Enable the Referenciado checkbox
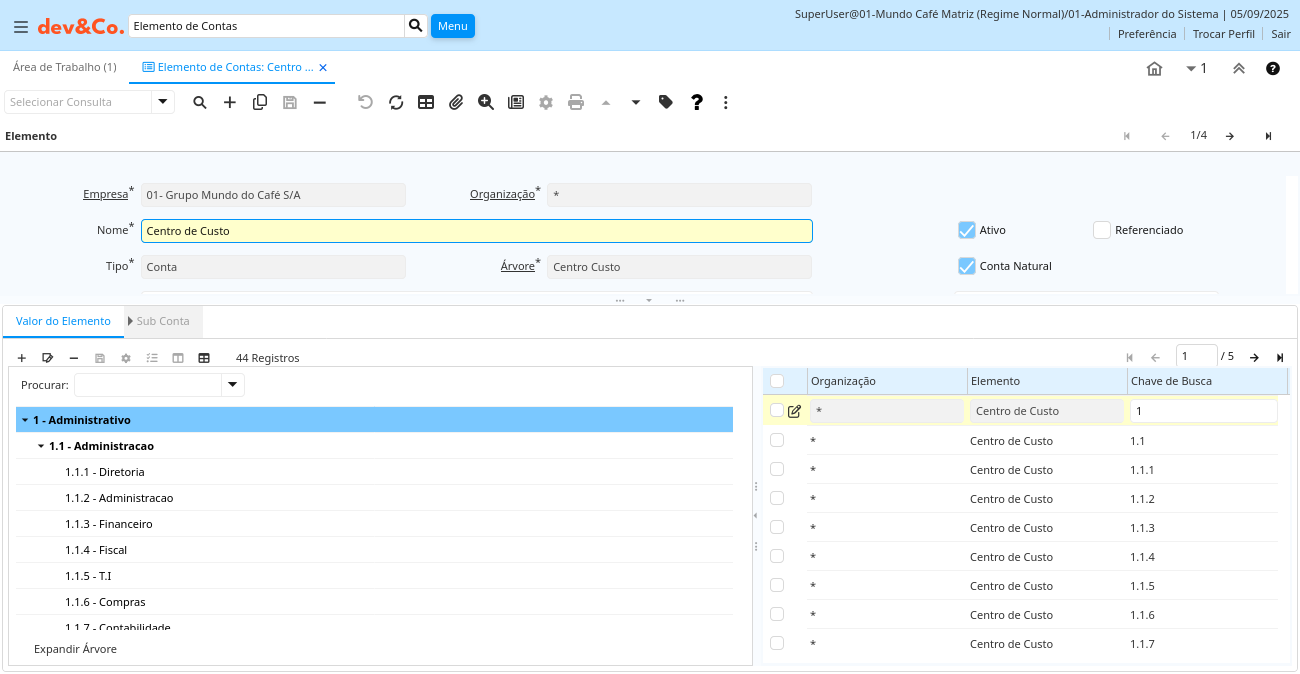This screenshot has width=1300, height=674. (x=1102, y=230)
